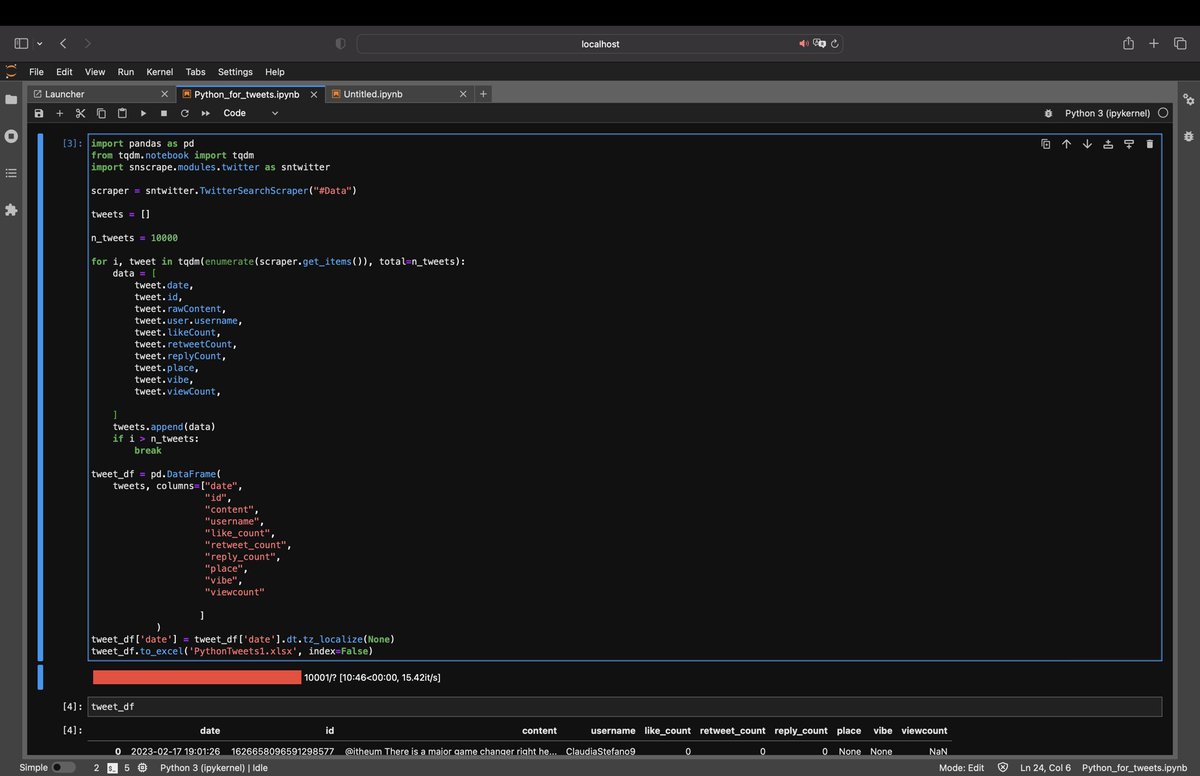1200x776 pixels.
Task: Collapse cell 3 using its blue left bar
Action: point(40,397)
